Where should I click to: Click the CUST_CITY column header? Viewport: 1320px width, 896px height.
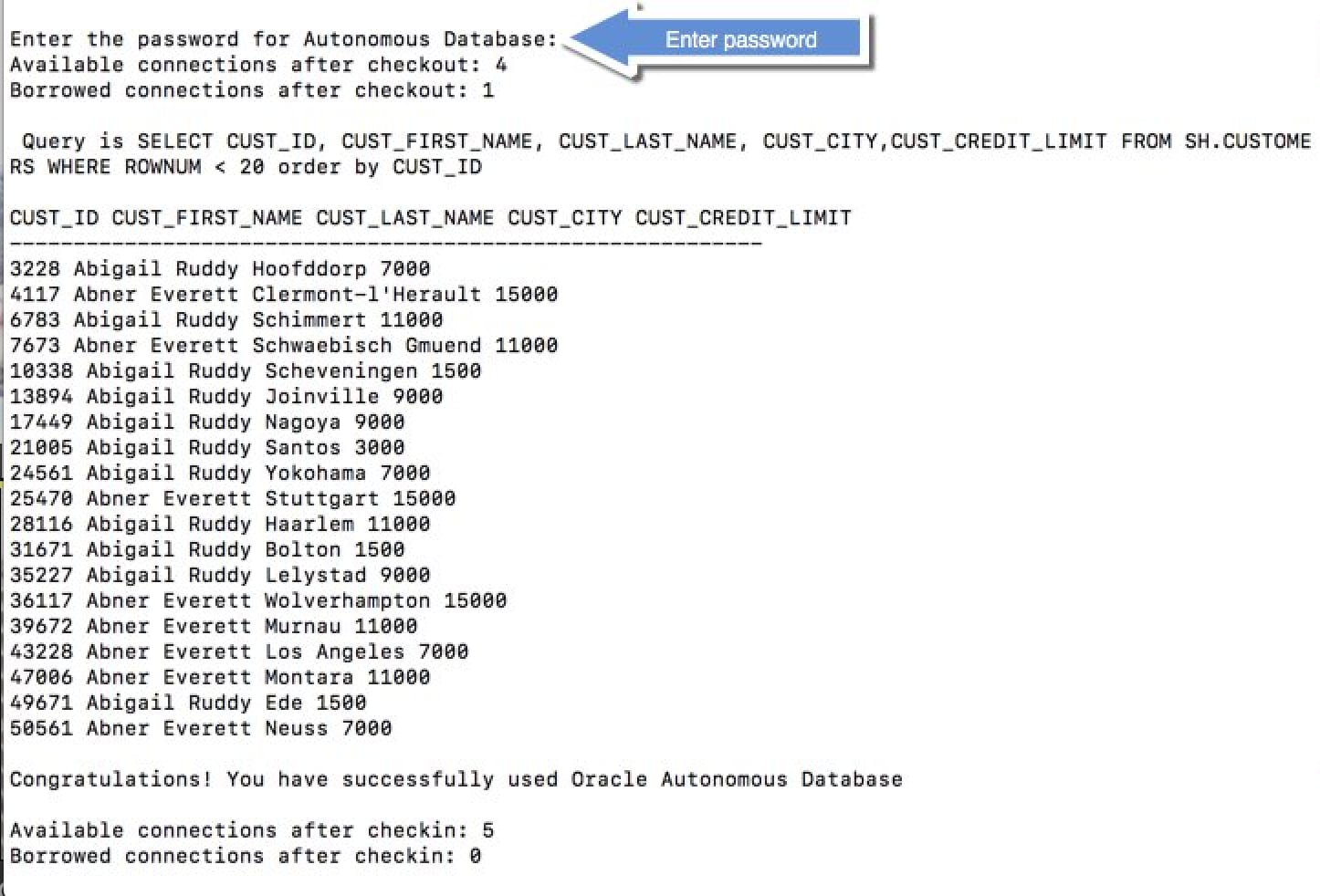(565, 218)
